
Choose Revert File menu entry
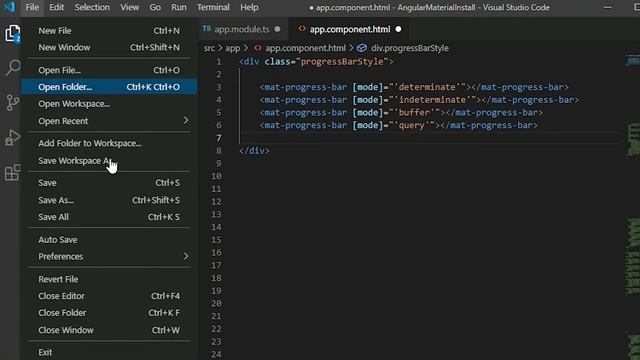[109, 279]
